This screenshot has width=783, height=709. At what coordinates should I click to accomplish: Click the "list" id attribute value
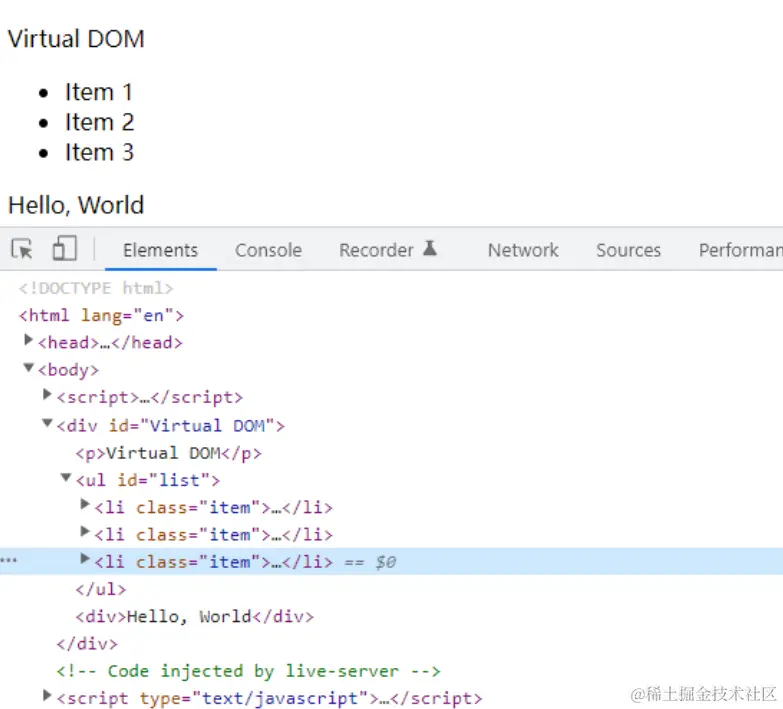pos(179,480)
